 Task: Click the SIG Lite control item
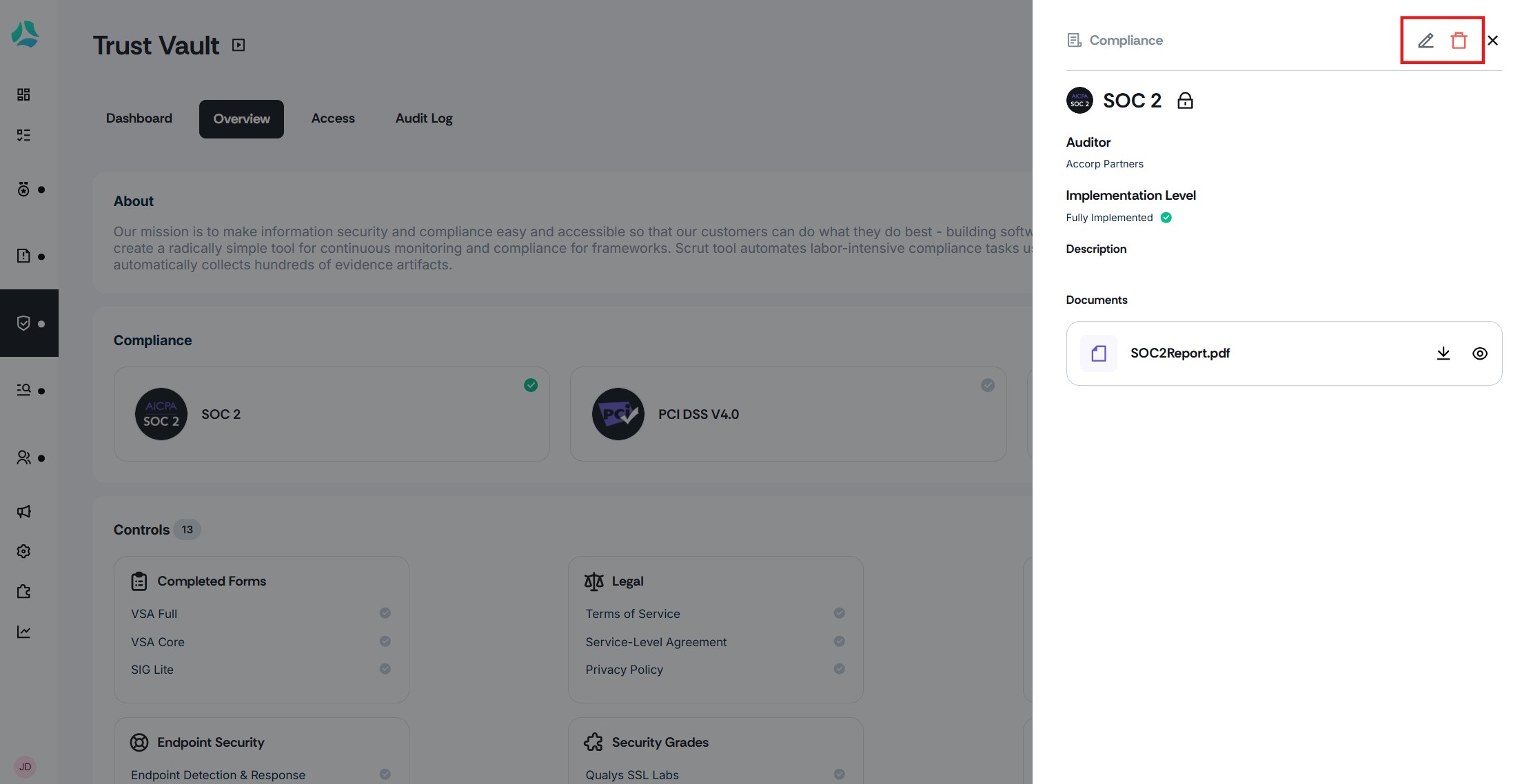point(152,670)
